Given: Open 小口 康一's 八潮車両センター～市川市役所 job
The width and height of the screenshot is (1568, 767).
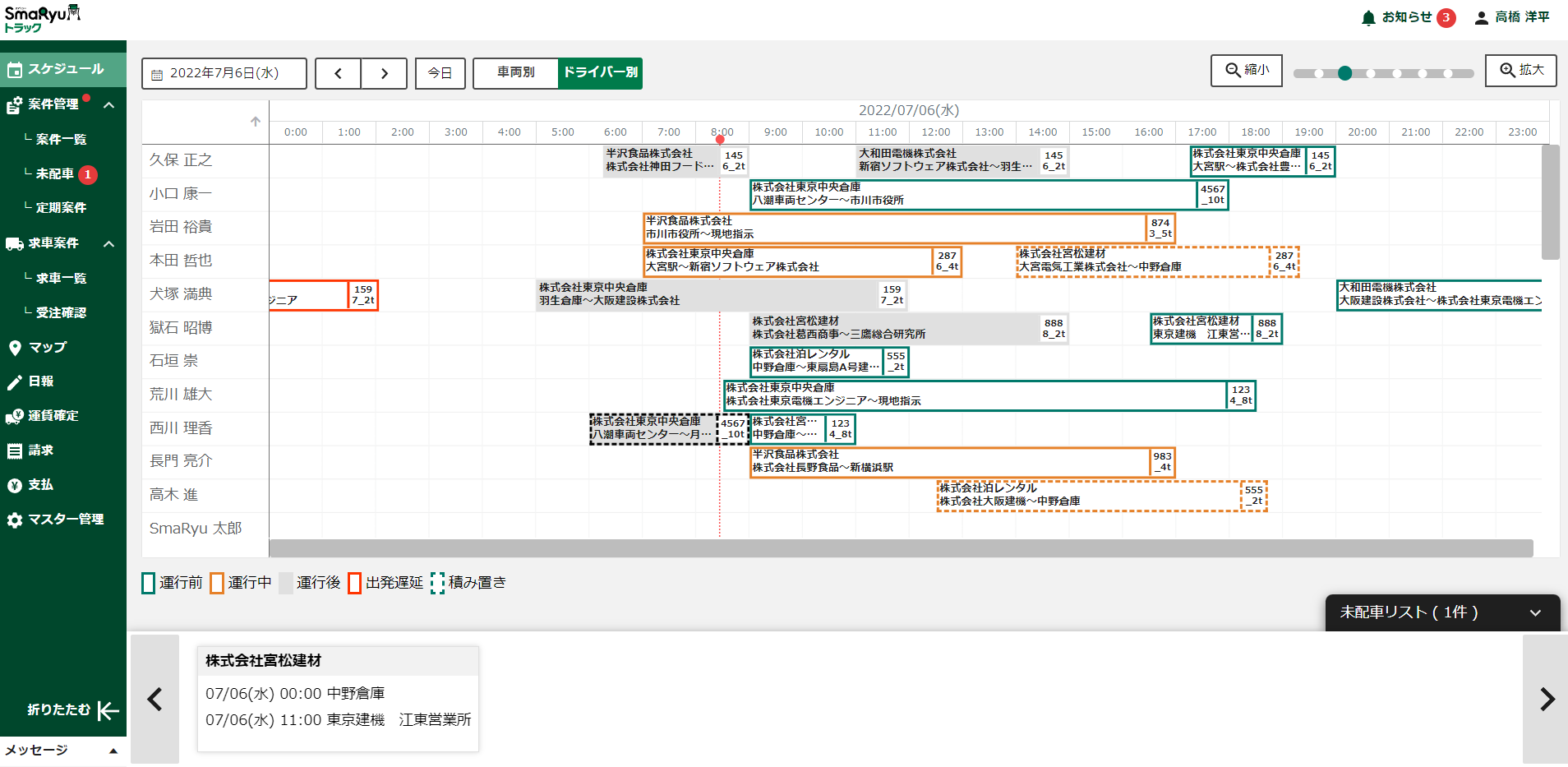Looking at the screenshot, I should pos(989,195).
